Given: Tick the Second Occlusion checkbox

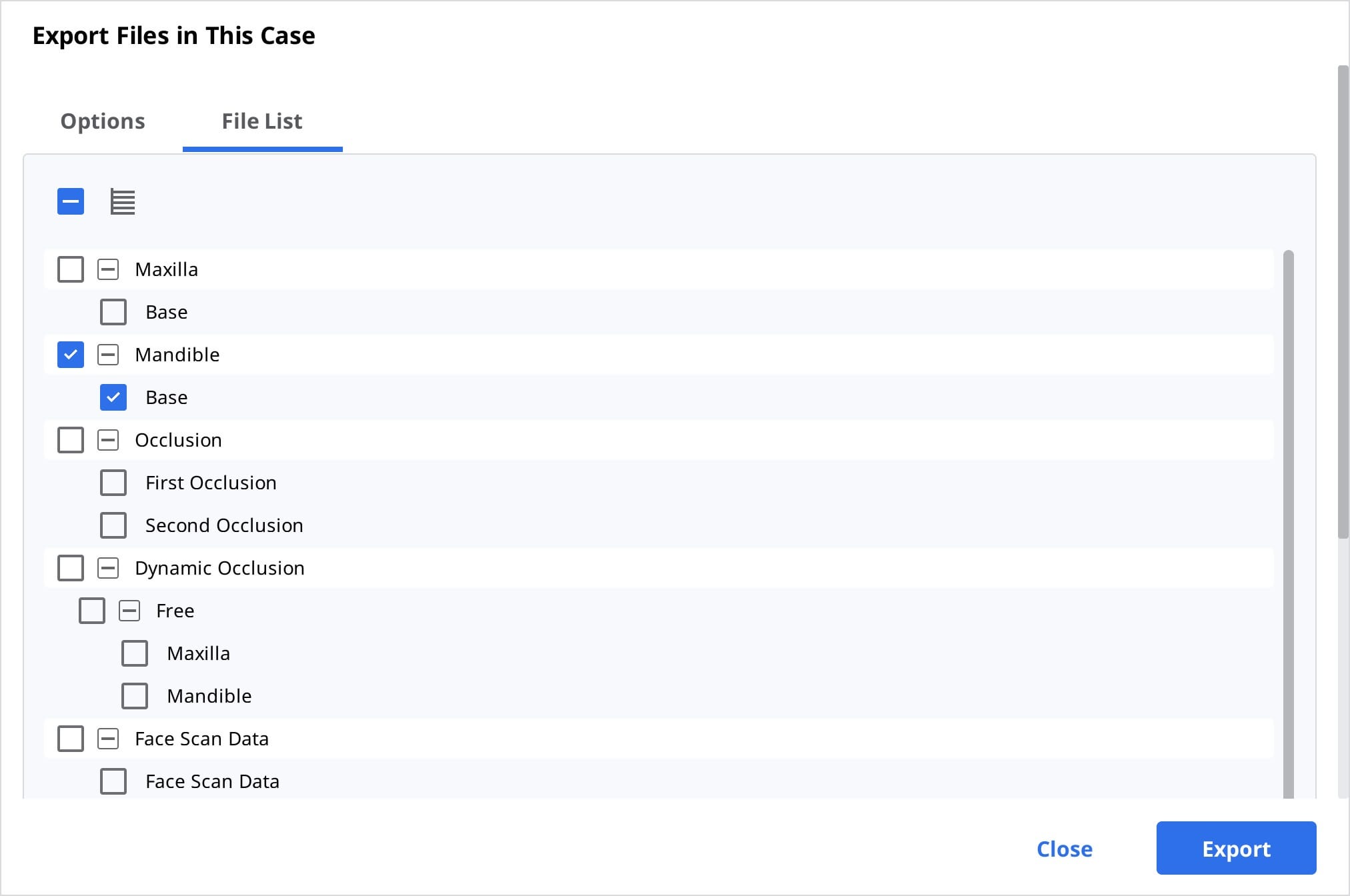Looking at the screenshot, I should pyautogui.click(x=113, y=525).
